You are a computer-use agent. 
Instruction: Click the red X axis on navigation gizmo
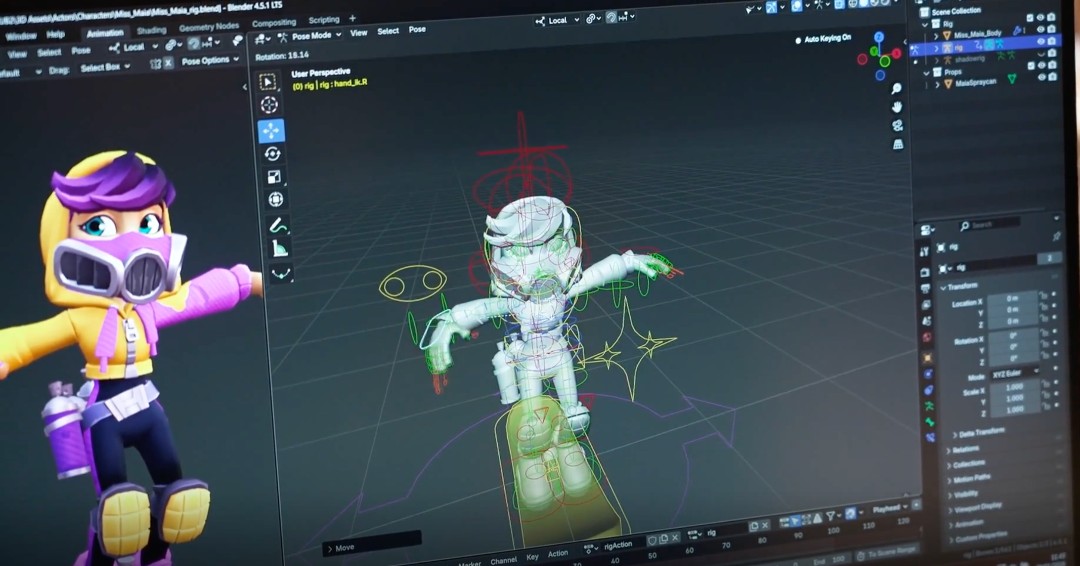(x=897, y=53)
